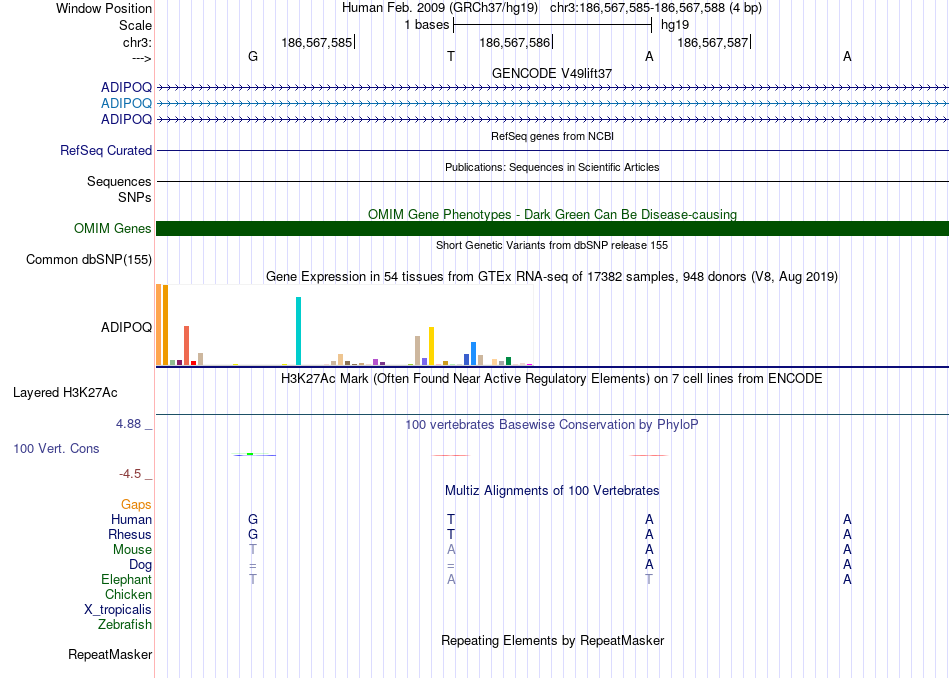Click the G base in the reference sequence row
Image resolution: width=950 pixels, height=678 pixels.
click(x=253, y=56)
